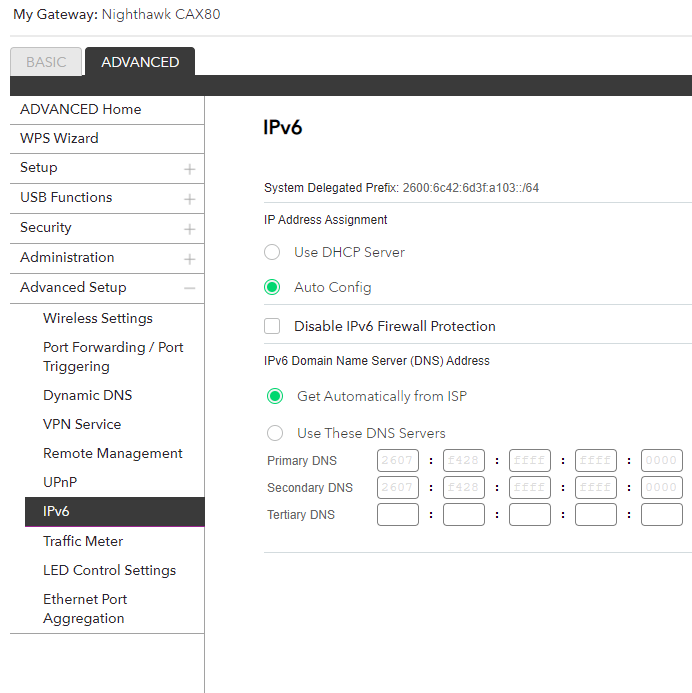Image resolution: width=692 pixels, height=693 pixels.
Task: Select Use DHCP Server radio button
Action: tap(272, 252)
